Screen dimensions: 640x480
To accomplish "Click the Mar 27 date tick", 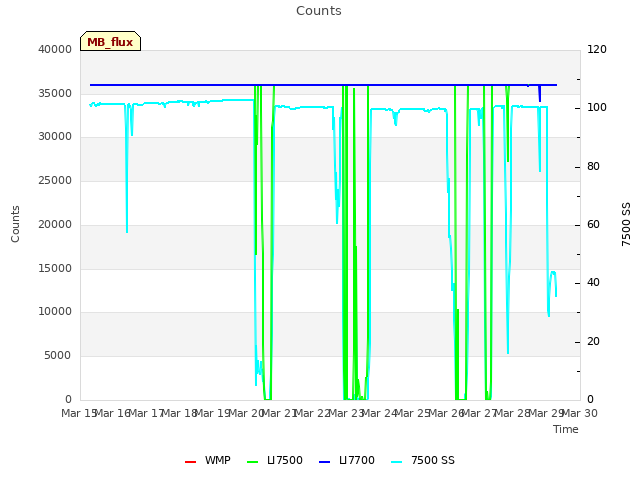I will (x=480, y=413).
